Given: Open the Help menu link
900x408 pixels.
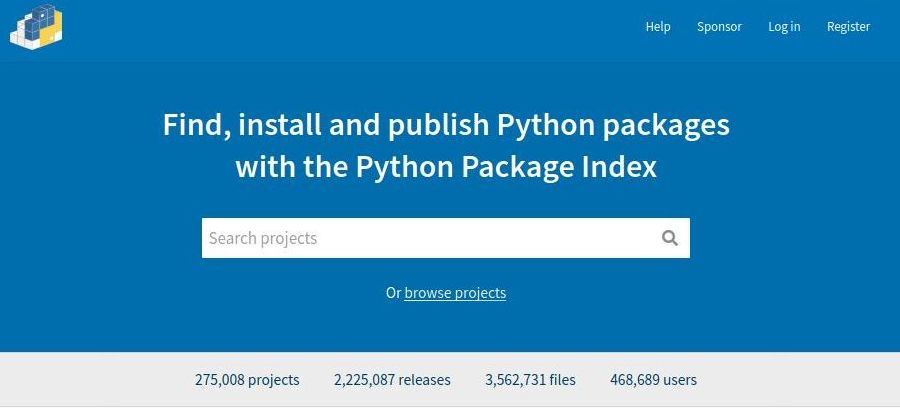Looking at the screenshot, I should coord(658,26).
